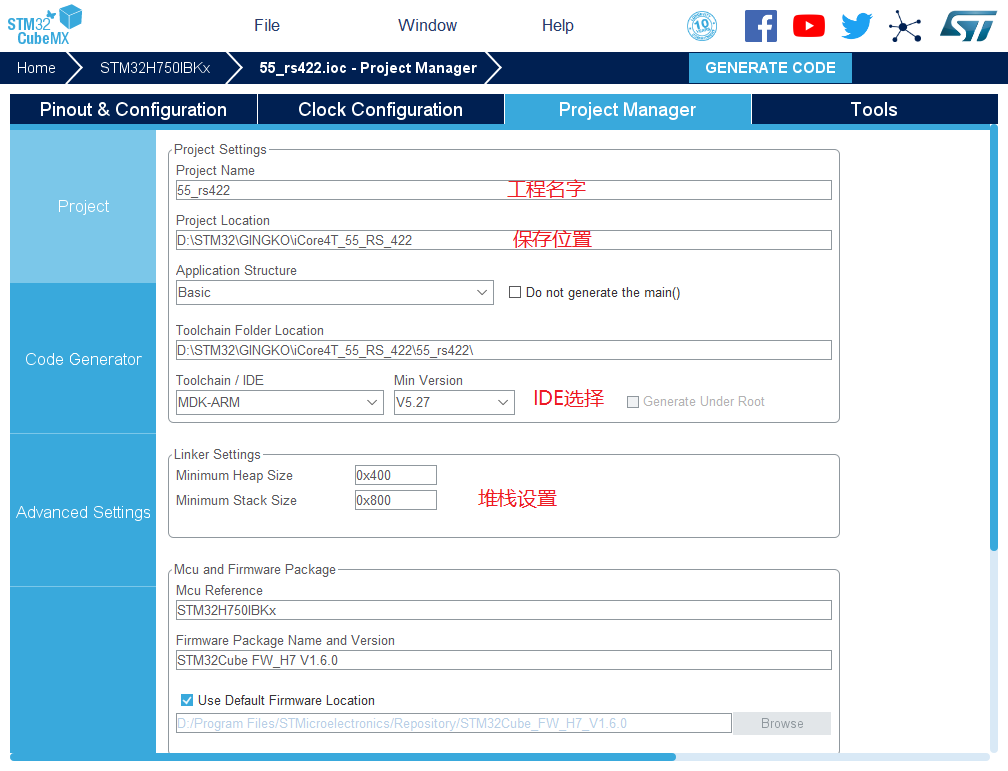1008x771 pixels.
Task: Click the Minimum Heap Size field
Action: pyautogui.click(x=395, y=476)
